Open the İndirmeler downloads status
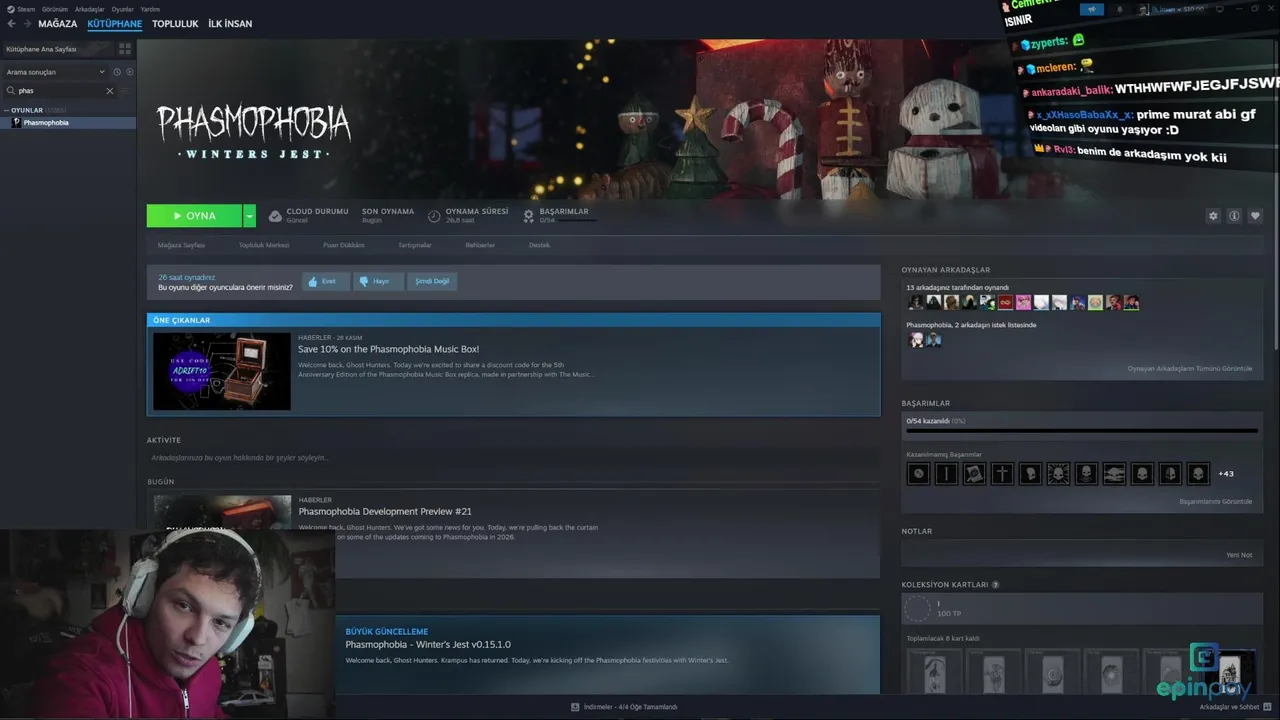The width and height of the screenshot is (1280, 720). point(624,707)
